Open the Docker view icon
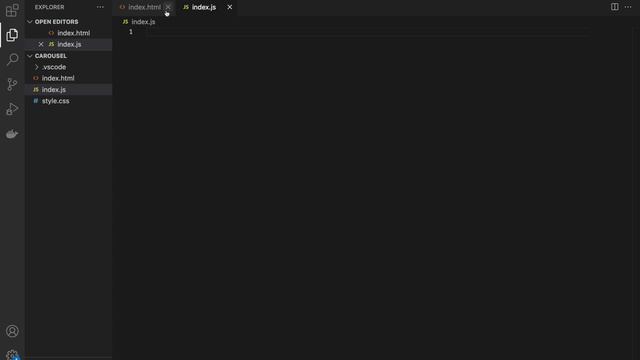Viewport: 640px width, 360px height. tap(12, 134)
